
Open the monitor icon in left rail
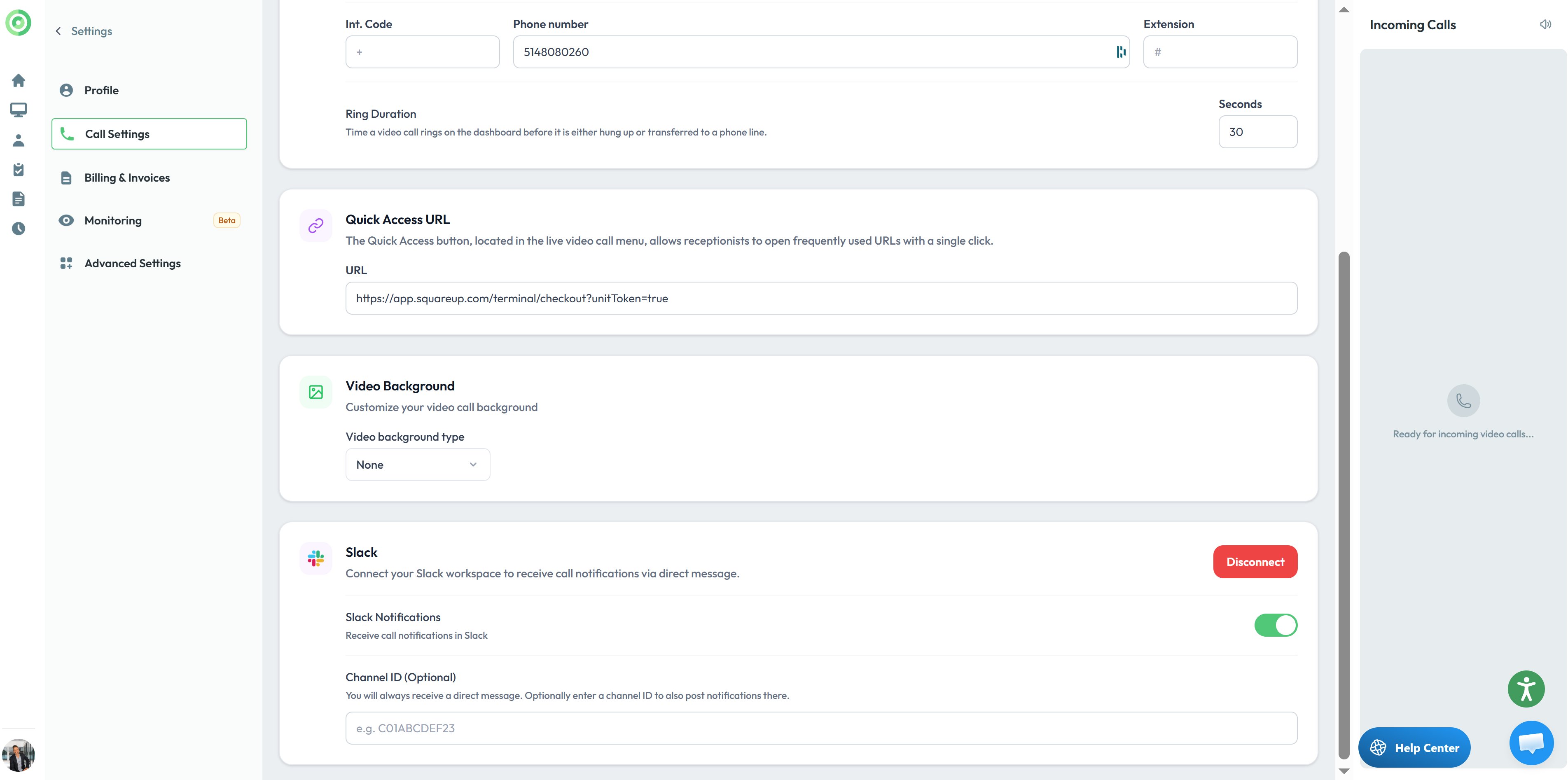[18, 110]
